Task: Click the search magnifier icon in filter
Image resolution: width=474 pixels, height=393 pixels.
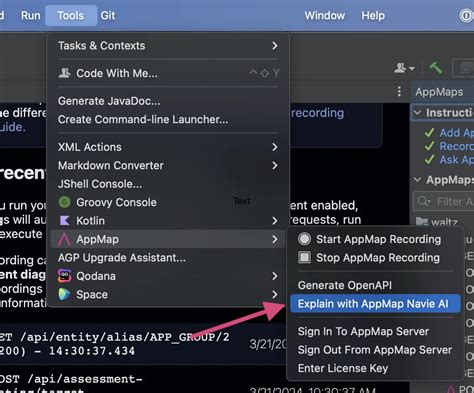Action: [424, 201]
